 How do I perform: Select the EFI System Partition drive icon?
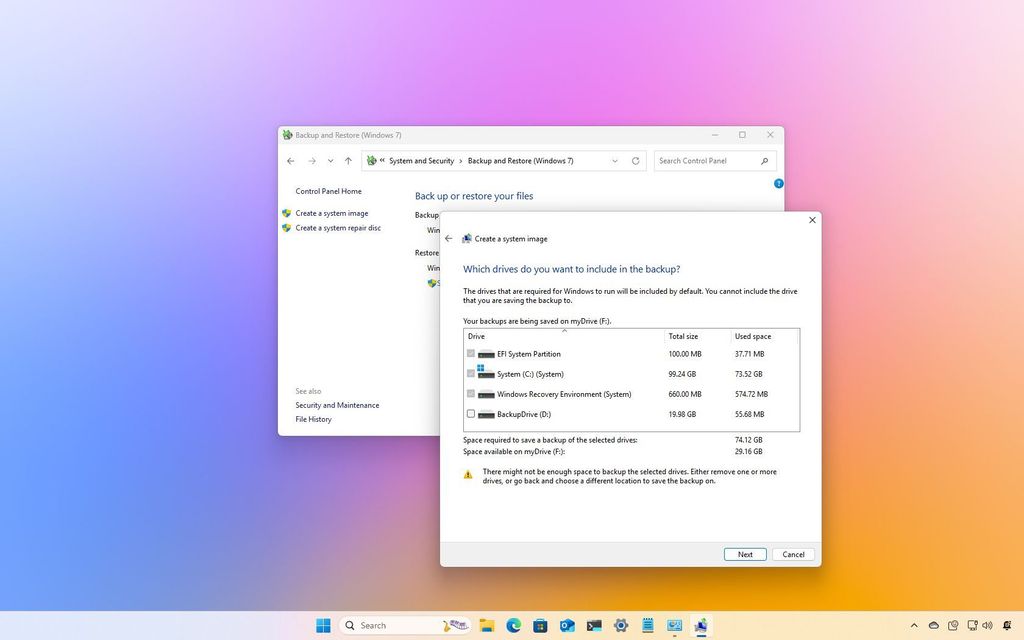484,353
